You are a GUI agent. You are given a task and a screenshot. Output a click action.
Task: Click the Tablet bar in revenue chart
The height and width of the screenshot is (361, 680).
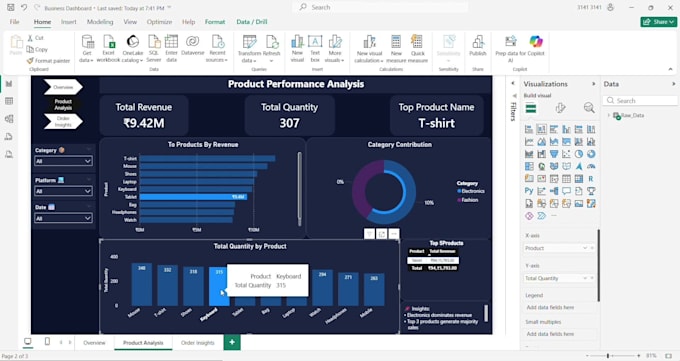[194, 197]
